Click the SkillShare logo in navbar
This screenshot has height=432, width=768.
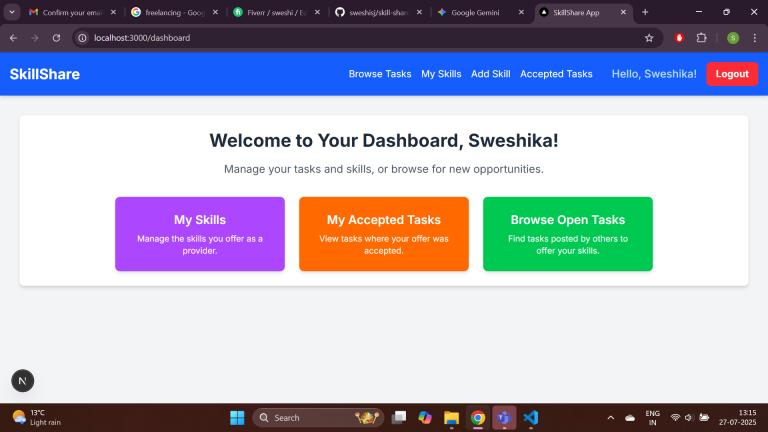45,74
